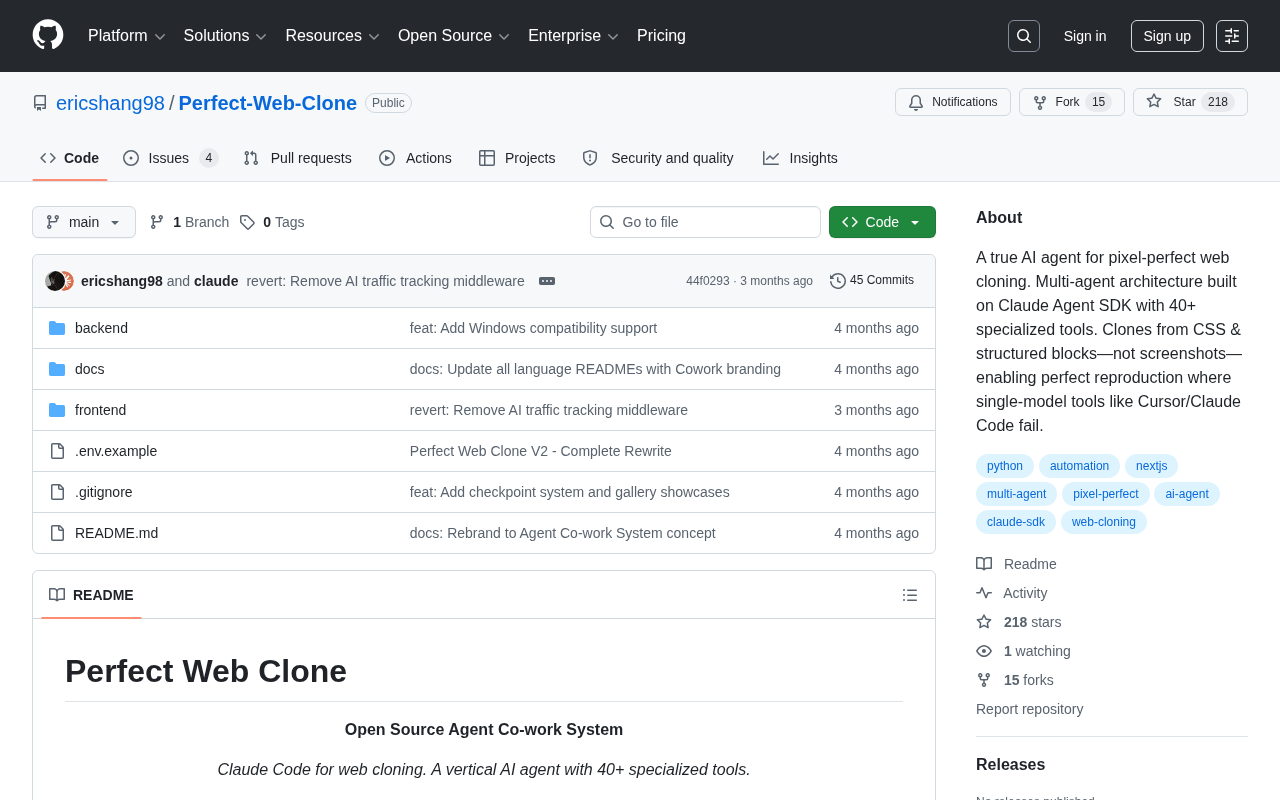Screen dimensions: 1280x800
Task: Open the search magnifier in the header
Action: [1024, 36]
